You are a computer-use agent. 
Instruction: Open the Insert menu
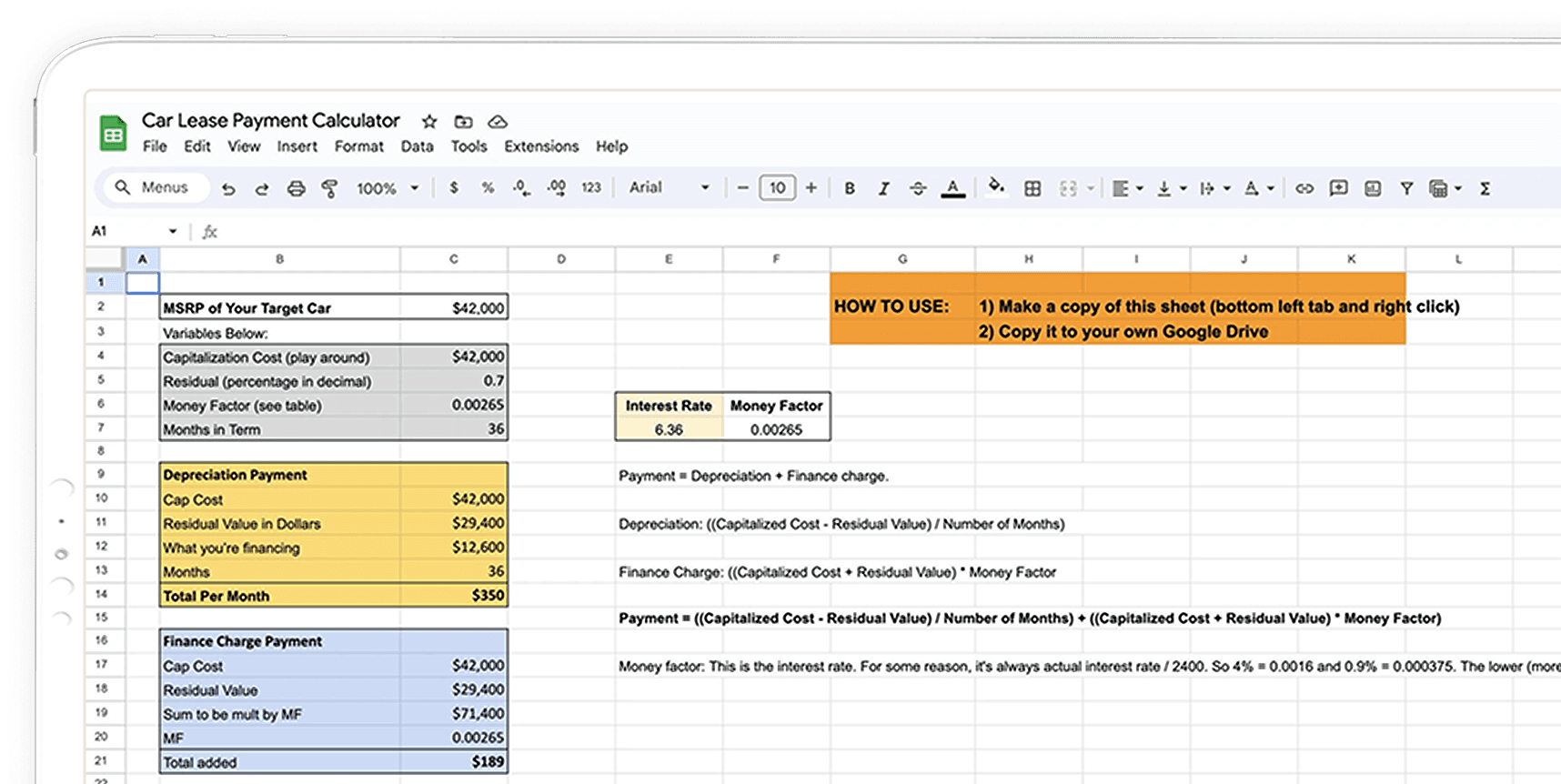[x=297, y=146]
